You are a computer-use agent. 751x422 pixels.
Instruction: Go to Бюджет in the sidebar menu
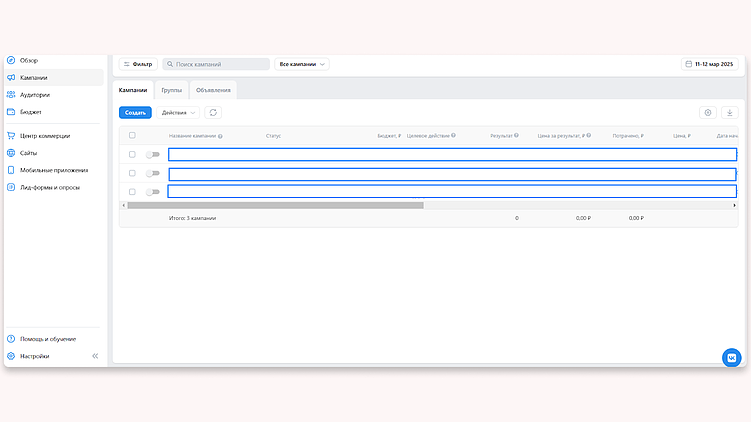click(x=31, y=112)
